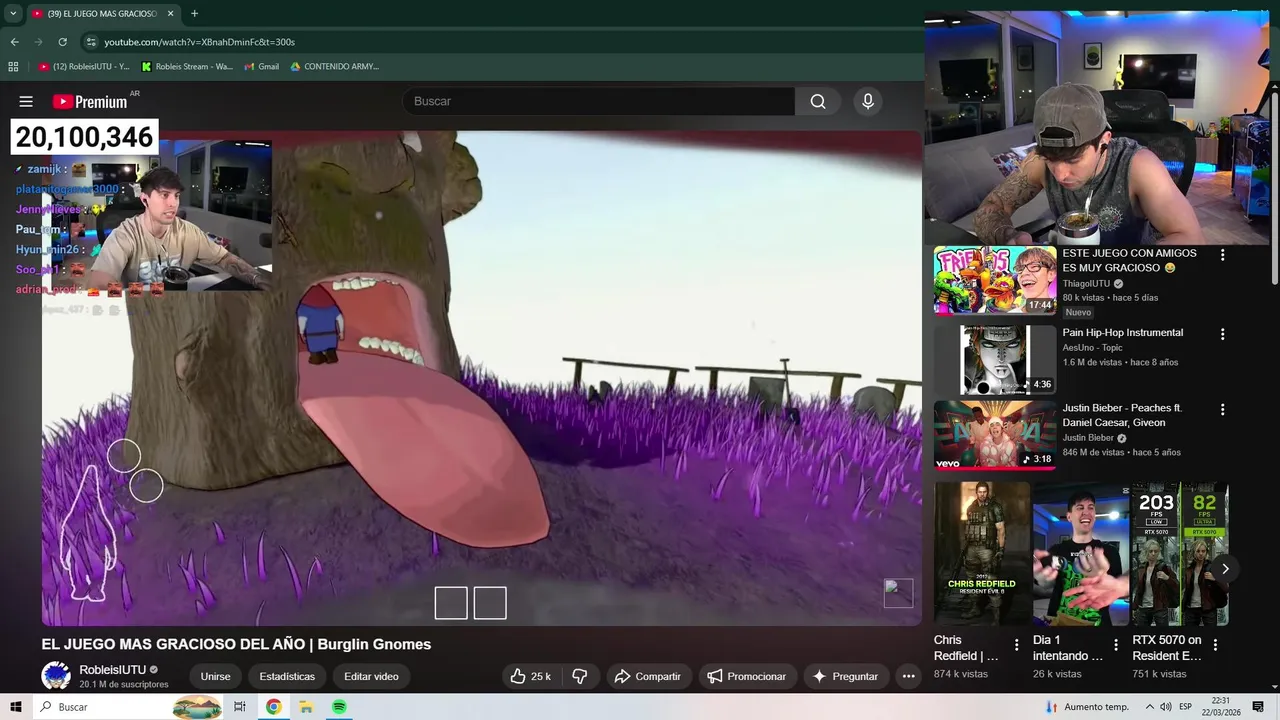Screen dimensions: 1280x720
Task: Open the tab search dropdown arrow
Action: pos(13,14)
